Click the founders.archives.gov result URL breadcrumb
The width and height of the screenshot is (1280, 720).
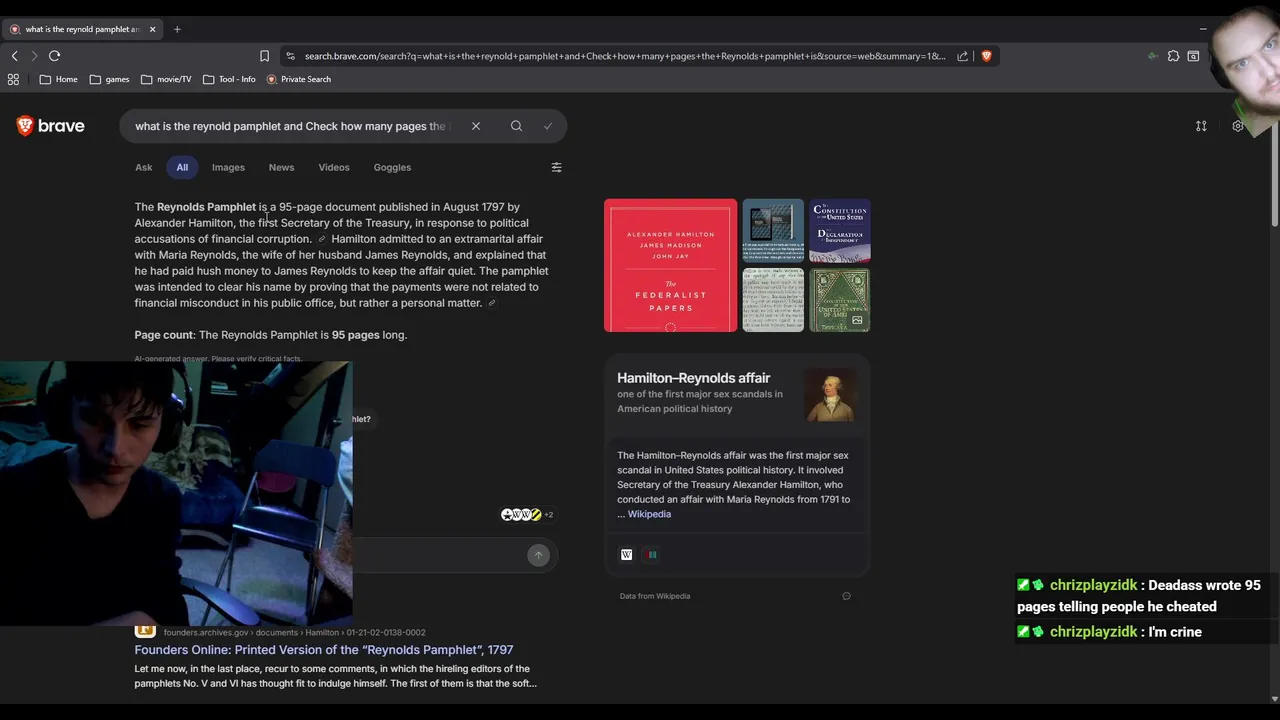pyautogui.click(x=295, y=632)
